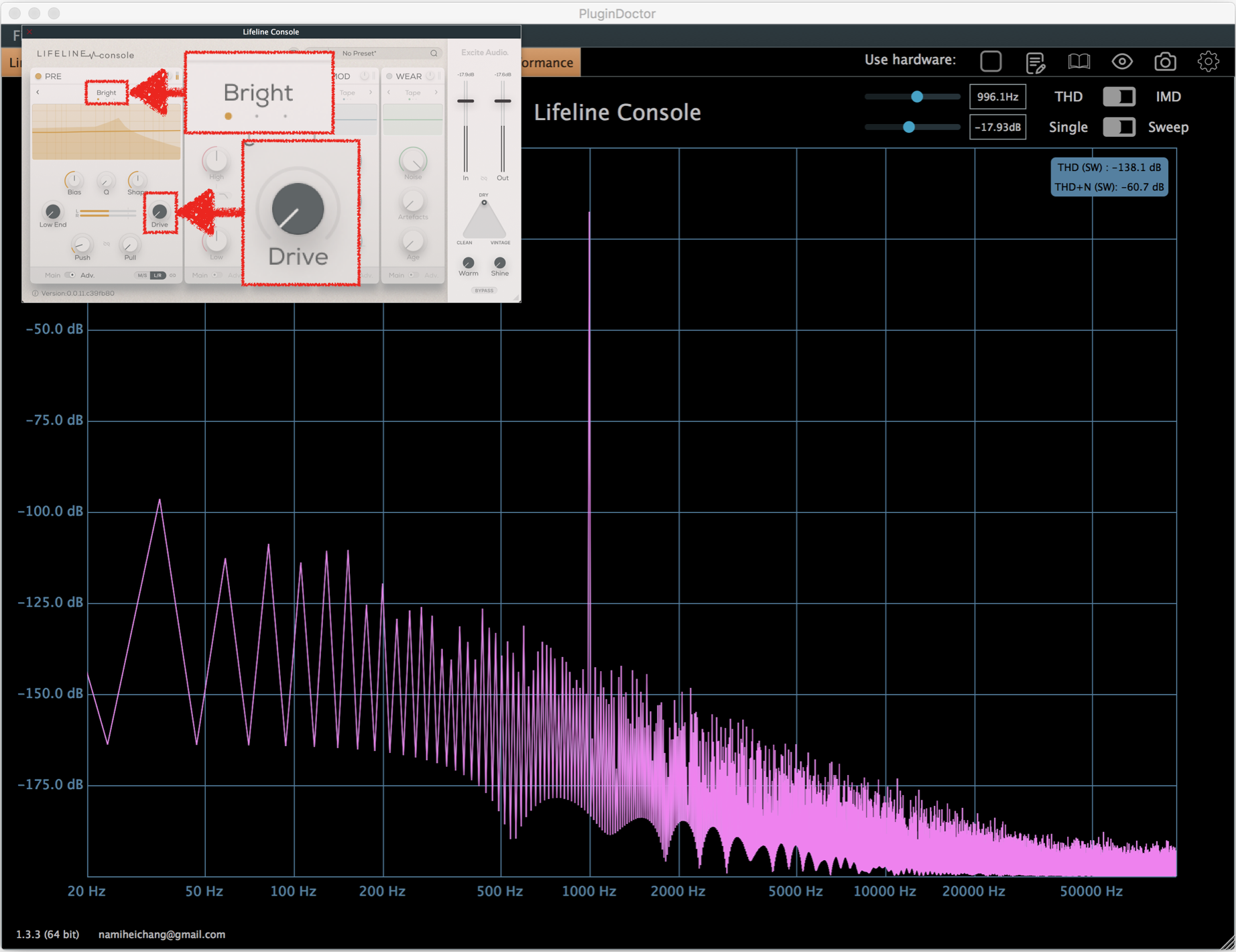Click WEAR waveform display

pos(413,119)
